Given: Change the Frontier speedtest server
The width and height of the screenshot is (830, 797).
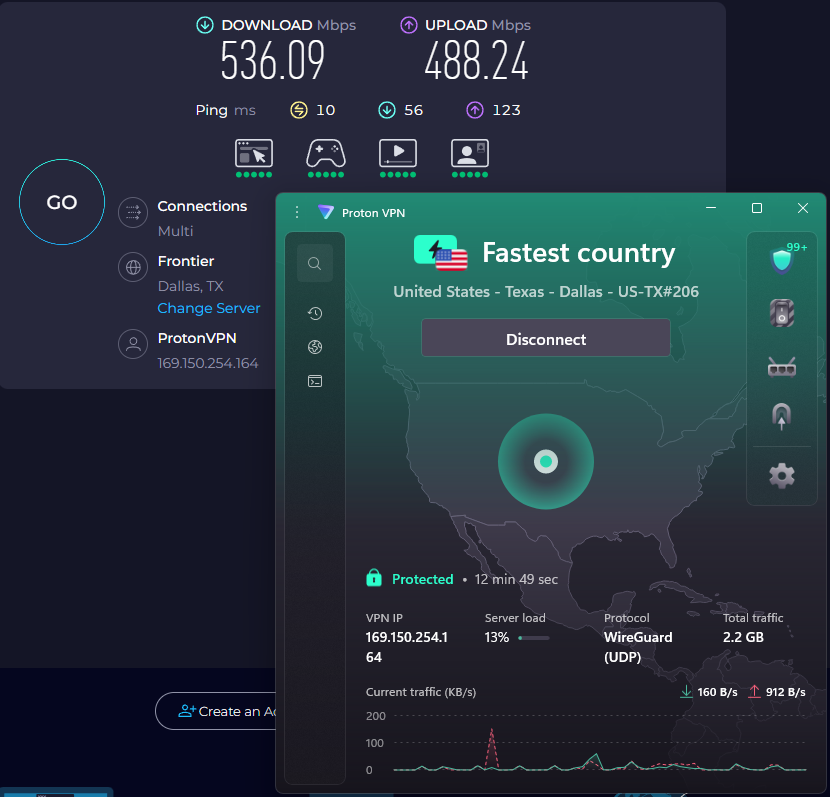Looking at the screenshot, I should click(x=208, y=308).
